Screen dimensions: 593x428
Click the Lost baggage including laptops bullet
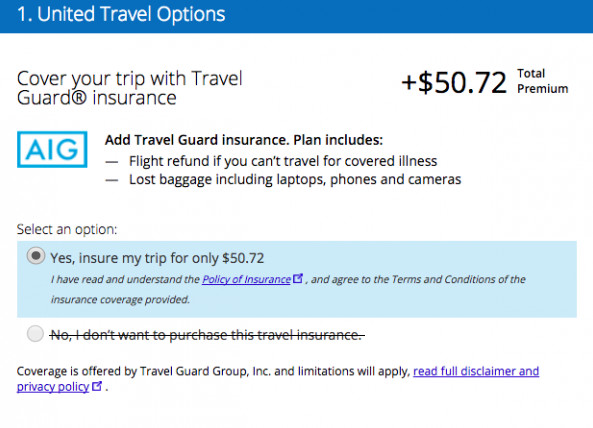point(295,179)
